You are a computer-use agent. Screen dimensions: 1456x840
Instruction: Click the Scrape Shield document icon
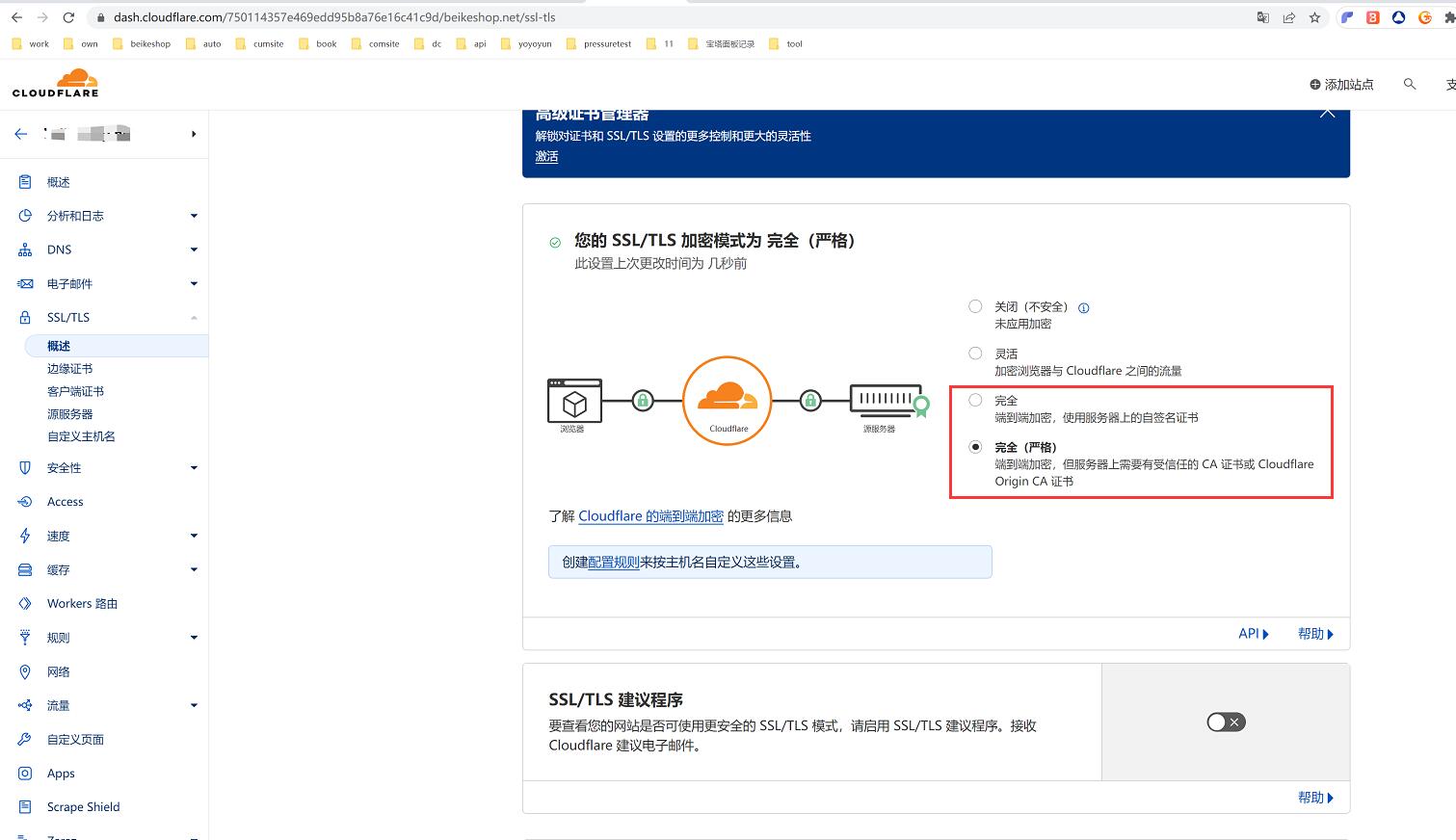(25, 806)
